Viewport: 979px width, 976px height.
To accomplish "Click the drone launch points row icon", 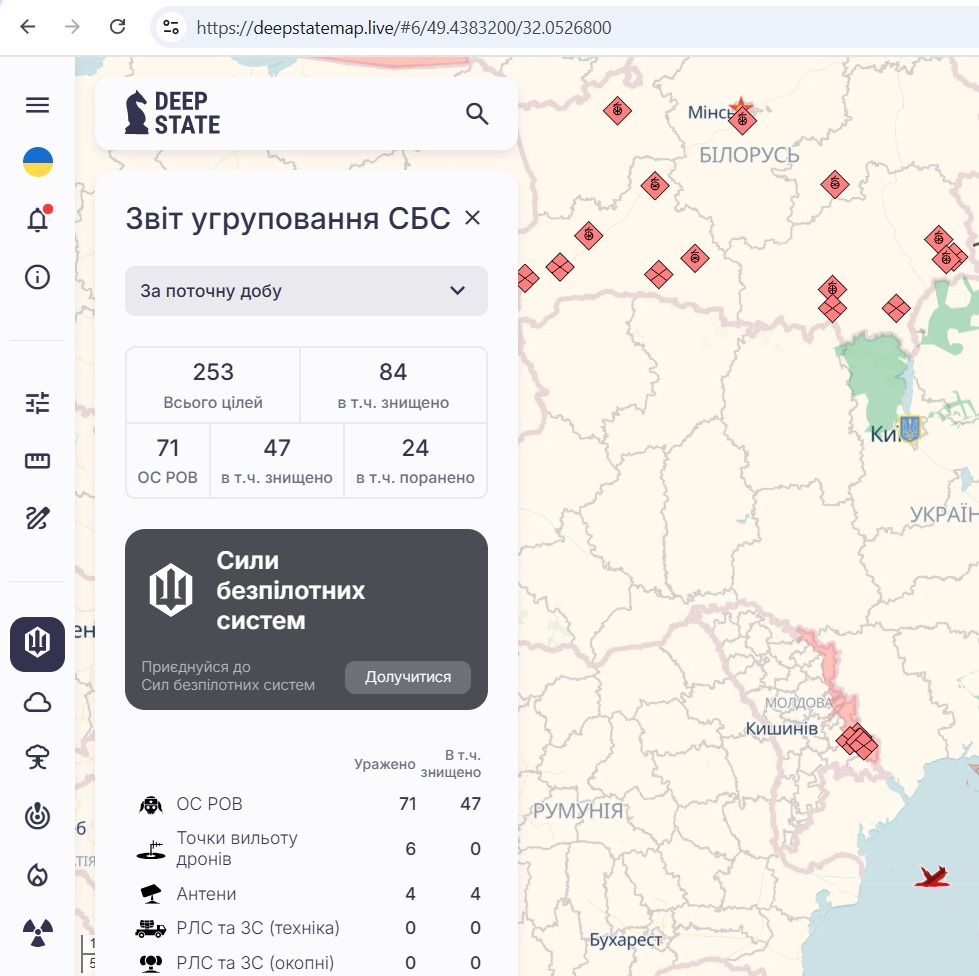I will point(150,849).
